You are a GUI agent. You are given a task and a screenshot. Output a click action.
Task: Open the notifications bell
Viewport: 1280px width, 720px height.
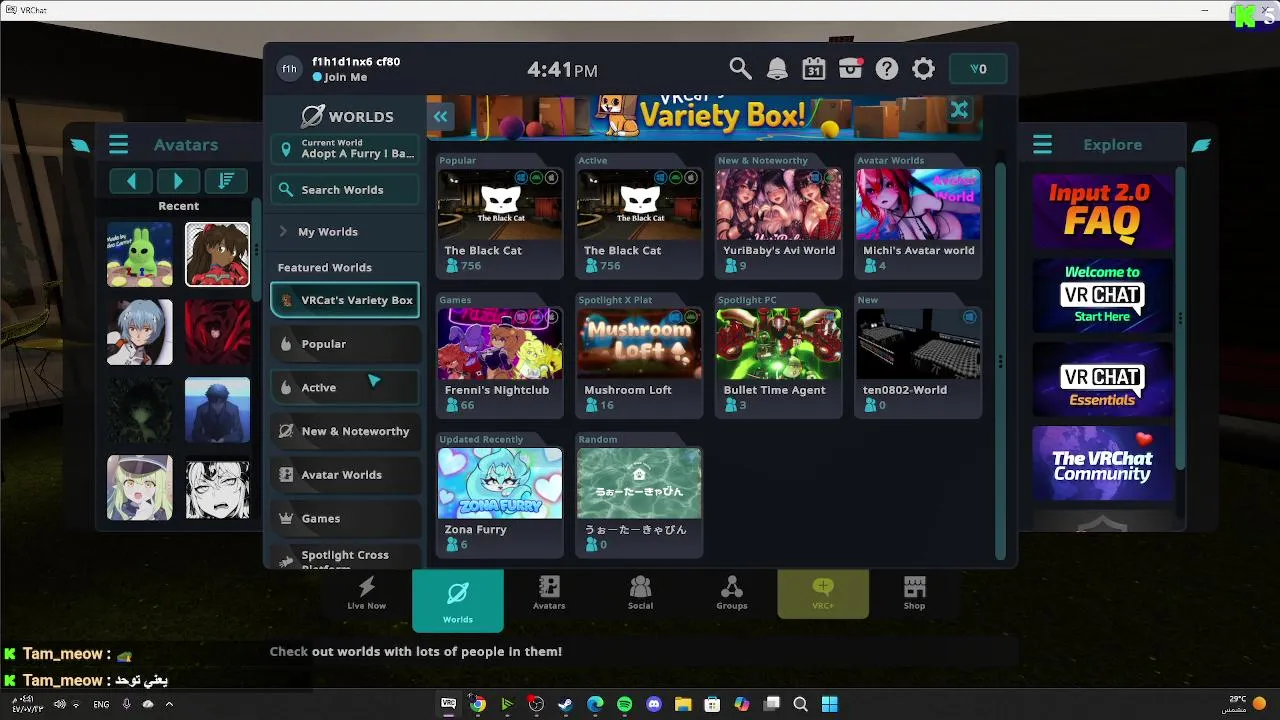(777, 69)
